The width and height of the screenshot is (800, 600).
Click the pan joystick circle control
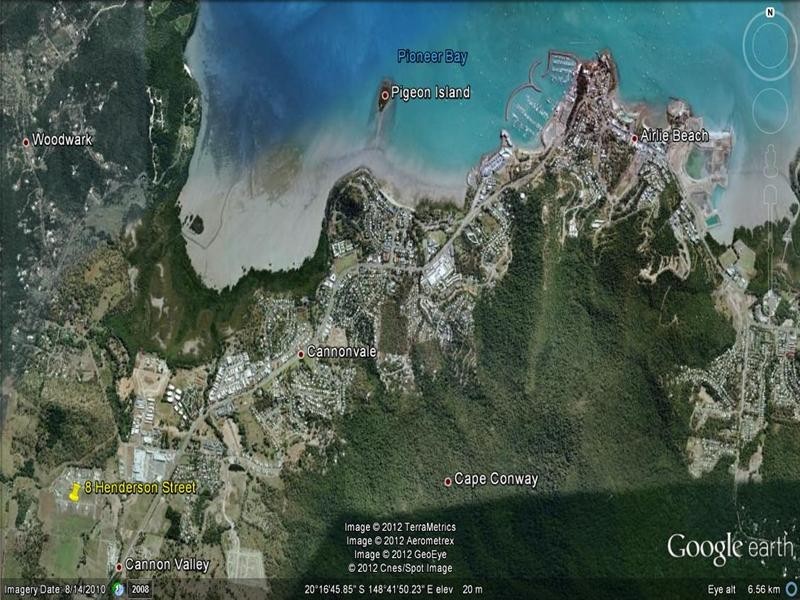pyautogui.click(x=770, y=109)
